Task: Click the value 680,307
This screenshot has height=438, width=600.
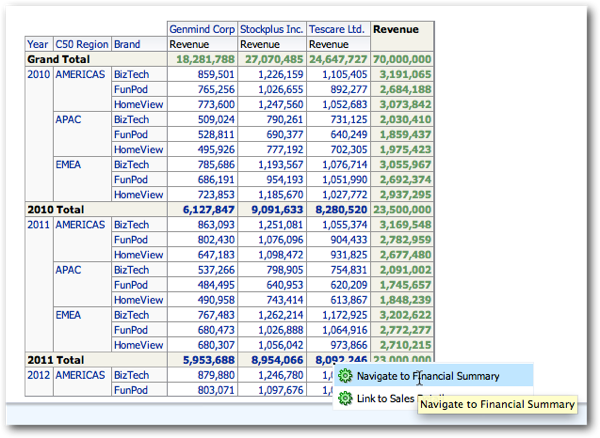Action: pos(216,345)
